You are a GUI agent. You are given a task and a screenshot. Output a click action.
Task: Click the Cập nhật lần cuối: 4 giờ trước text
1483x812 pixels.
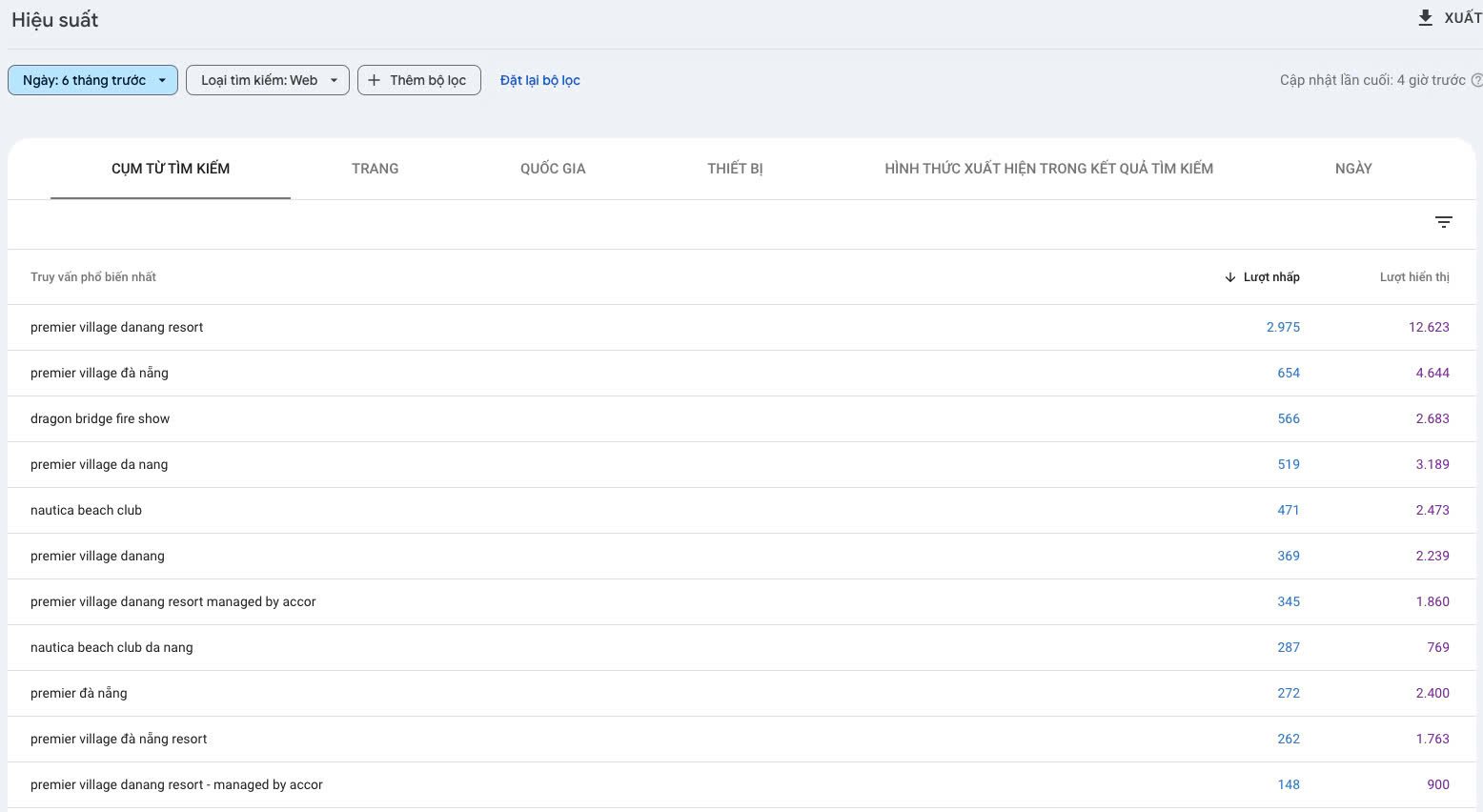click(1372, 80)
